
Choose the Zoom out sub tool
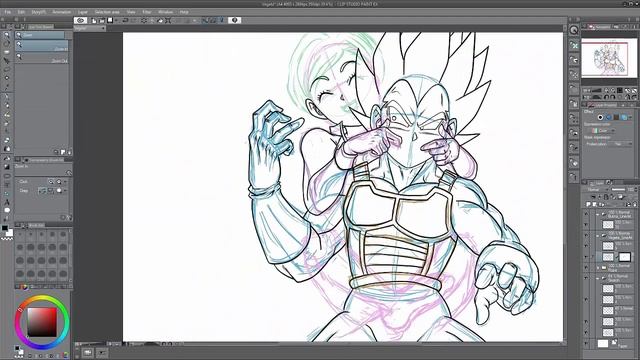pyautogui.click(x=41, y=58)
